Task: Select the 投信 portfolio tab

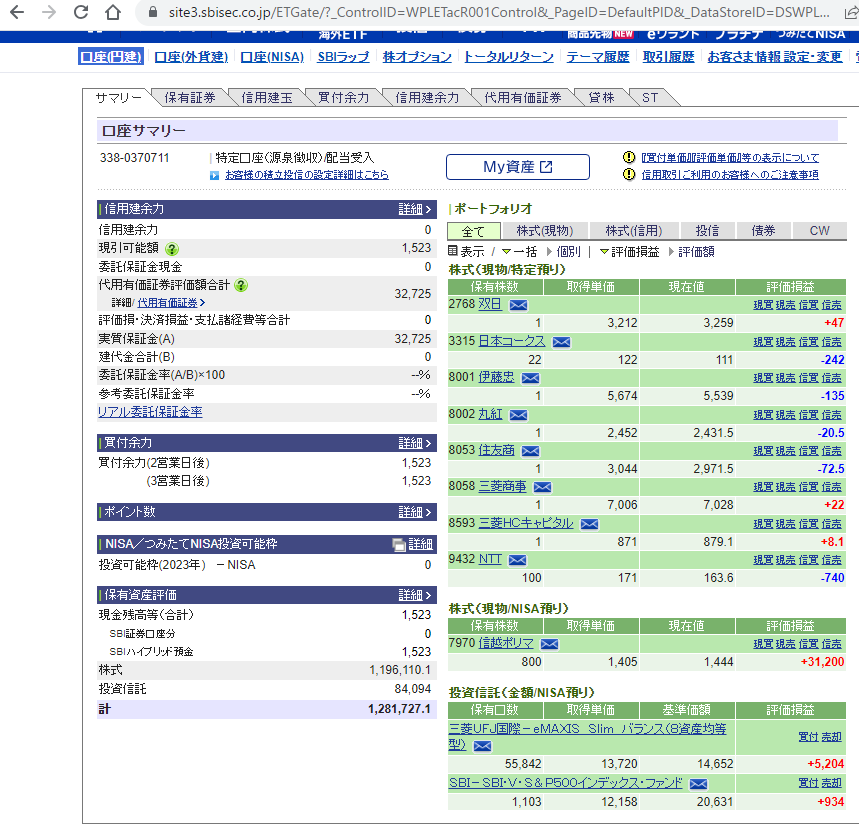Action: 707,231
